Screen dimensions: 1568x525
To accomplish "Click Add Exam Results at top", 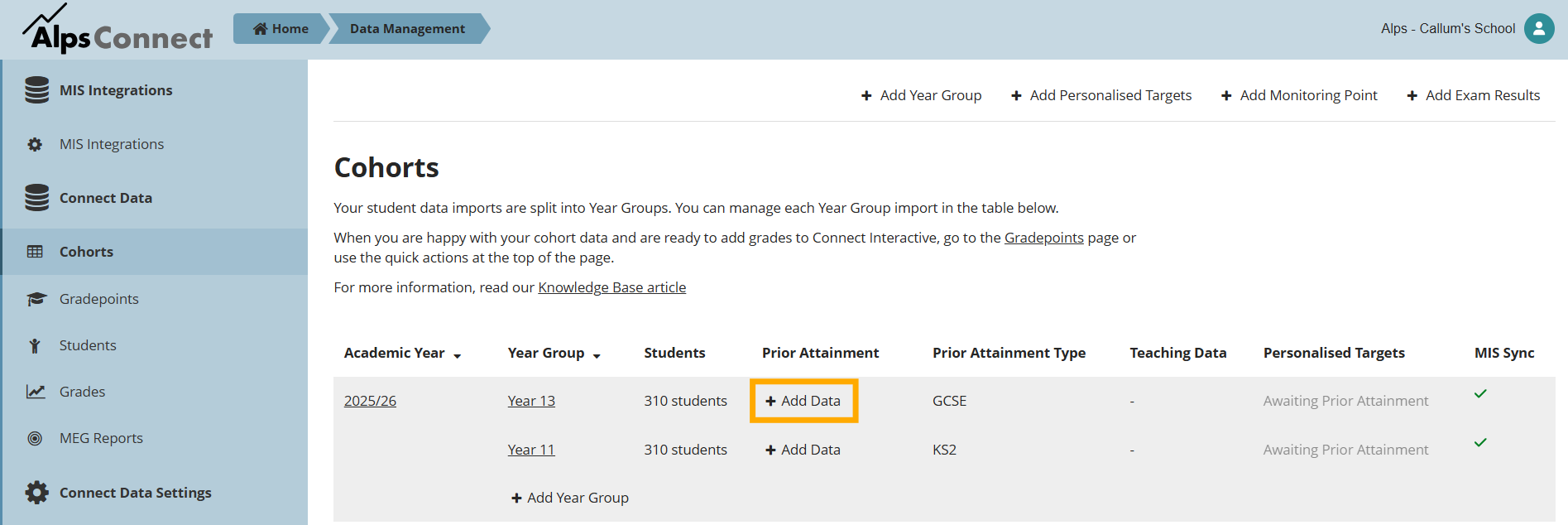I will (1473, 95).
